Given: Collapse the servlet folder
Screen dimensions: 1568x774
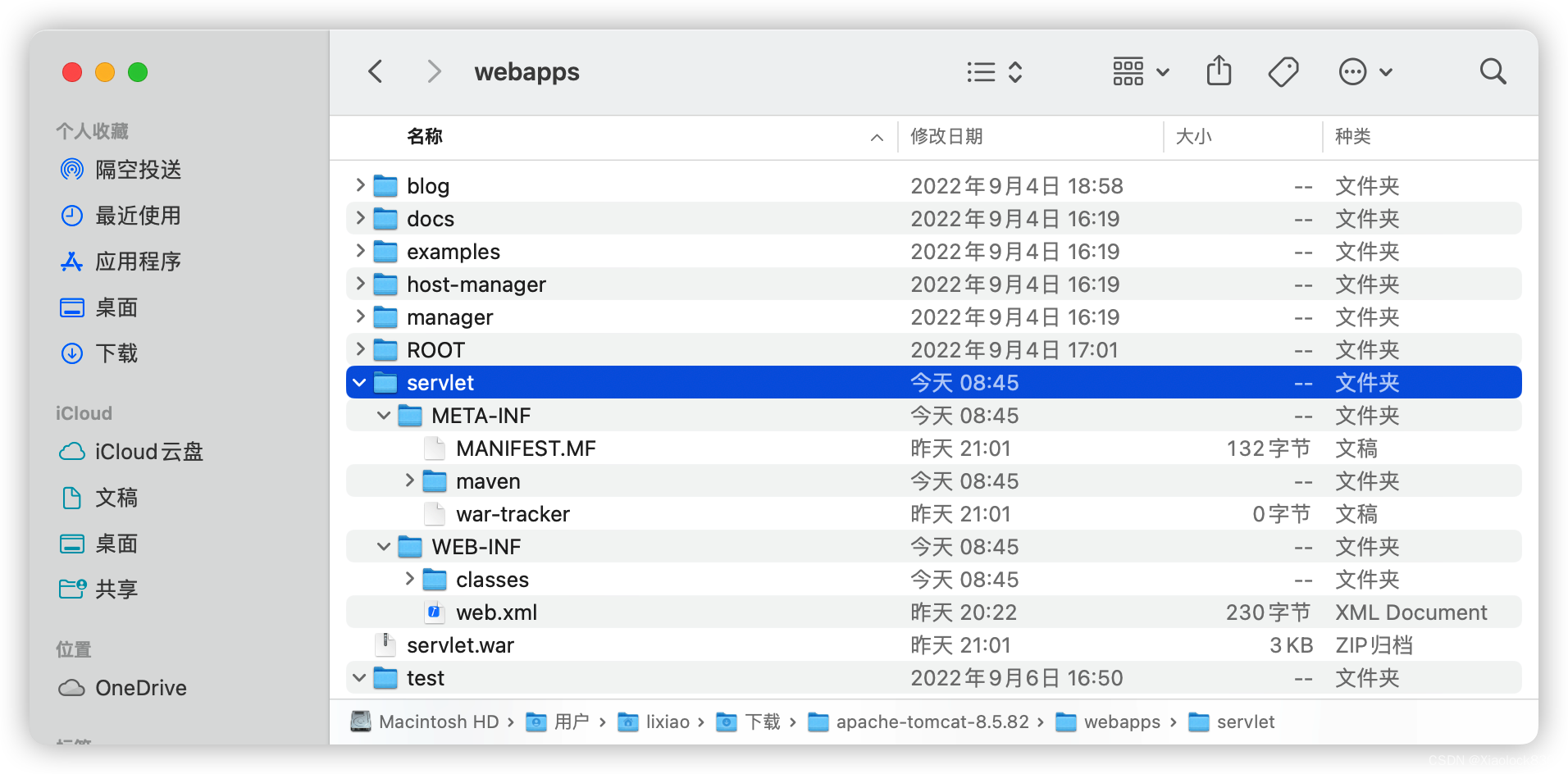Looking at the screenshot, I should 360,383.
